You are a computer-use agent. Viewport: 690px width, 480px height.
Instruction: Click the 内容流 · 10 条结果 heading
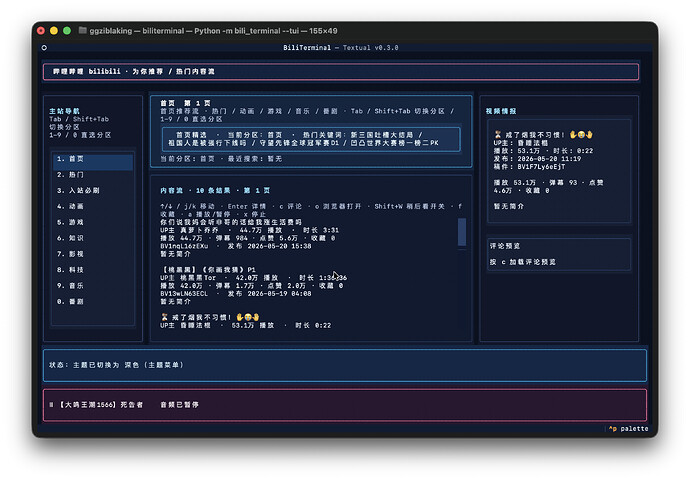pos(215,191)
